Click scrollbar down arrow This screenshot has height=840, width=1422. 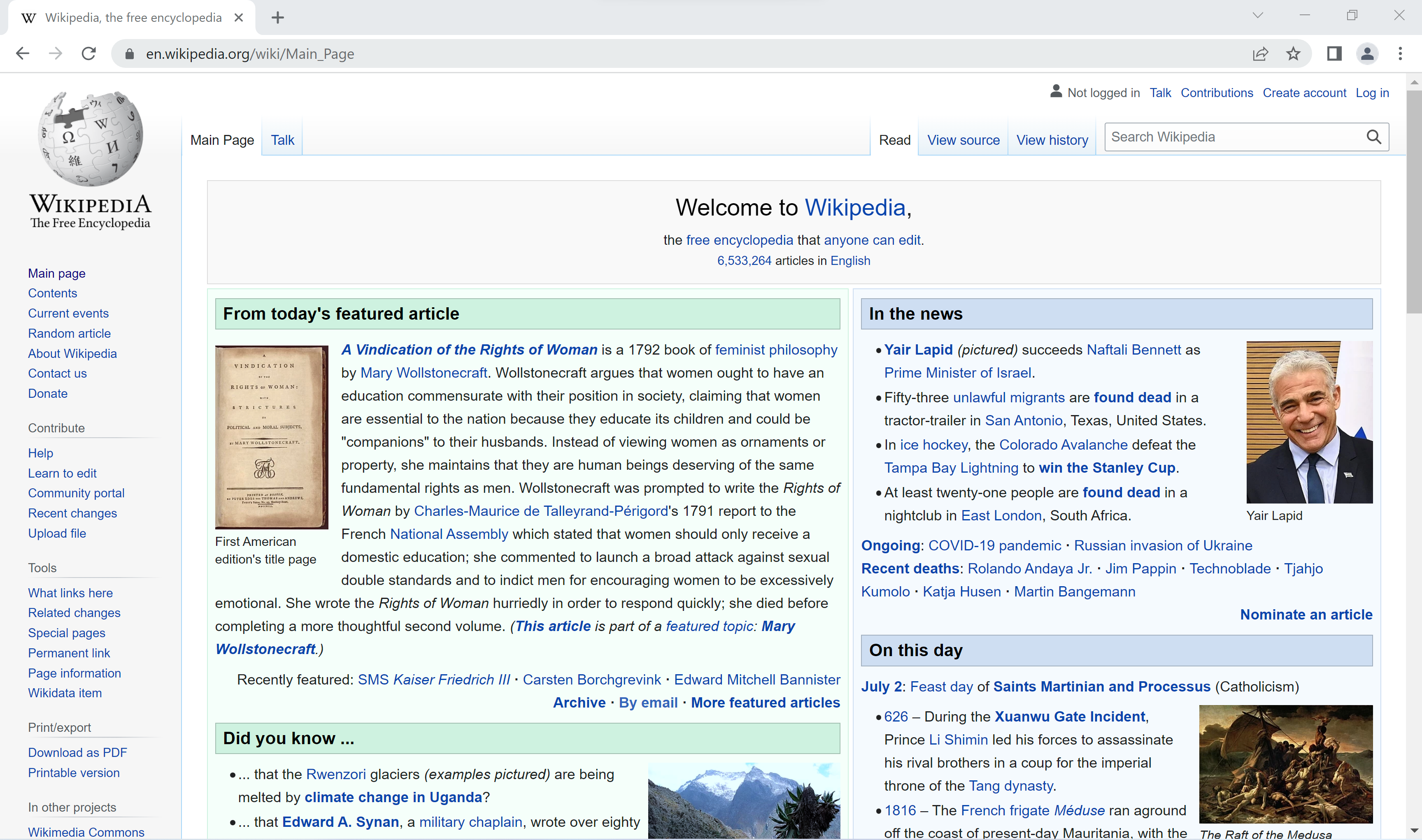pos(1414,831)
